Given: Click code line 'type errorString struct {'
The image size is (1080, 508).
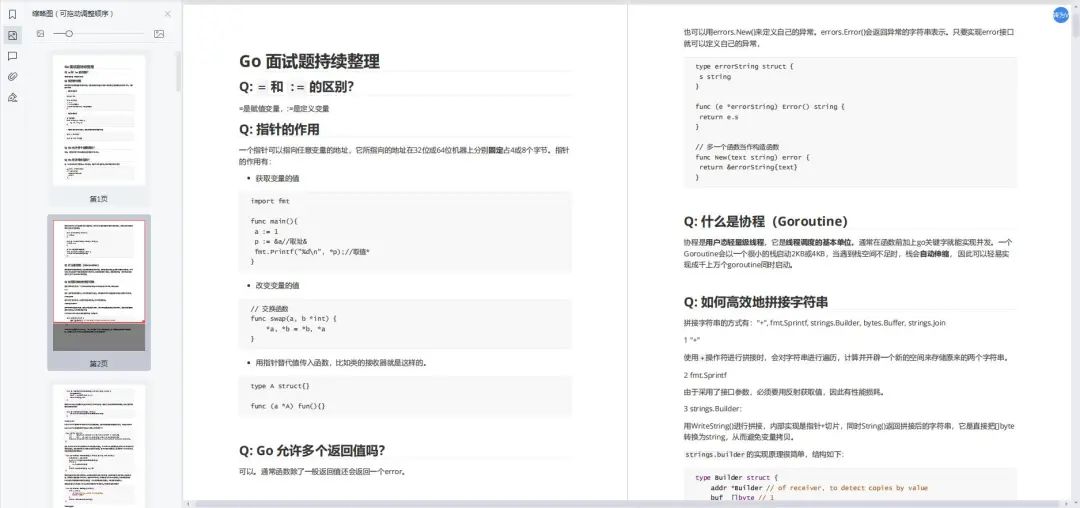Looking at the screenshot, I should pos(745,67).
